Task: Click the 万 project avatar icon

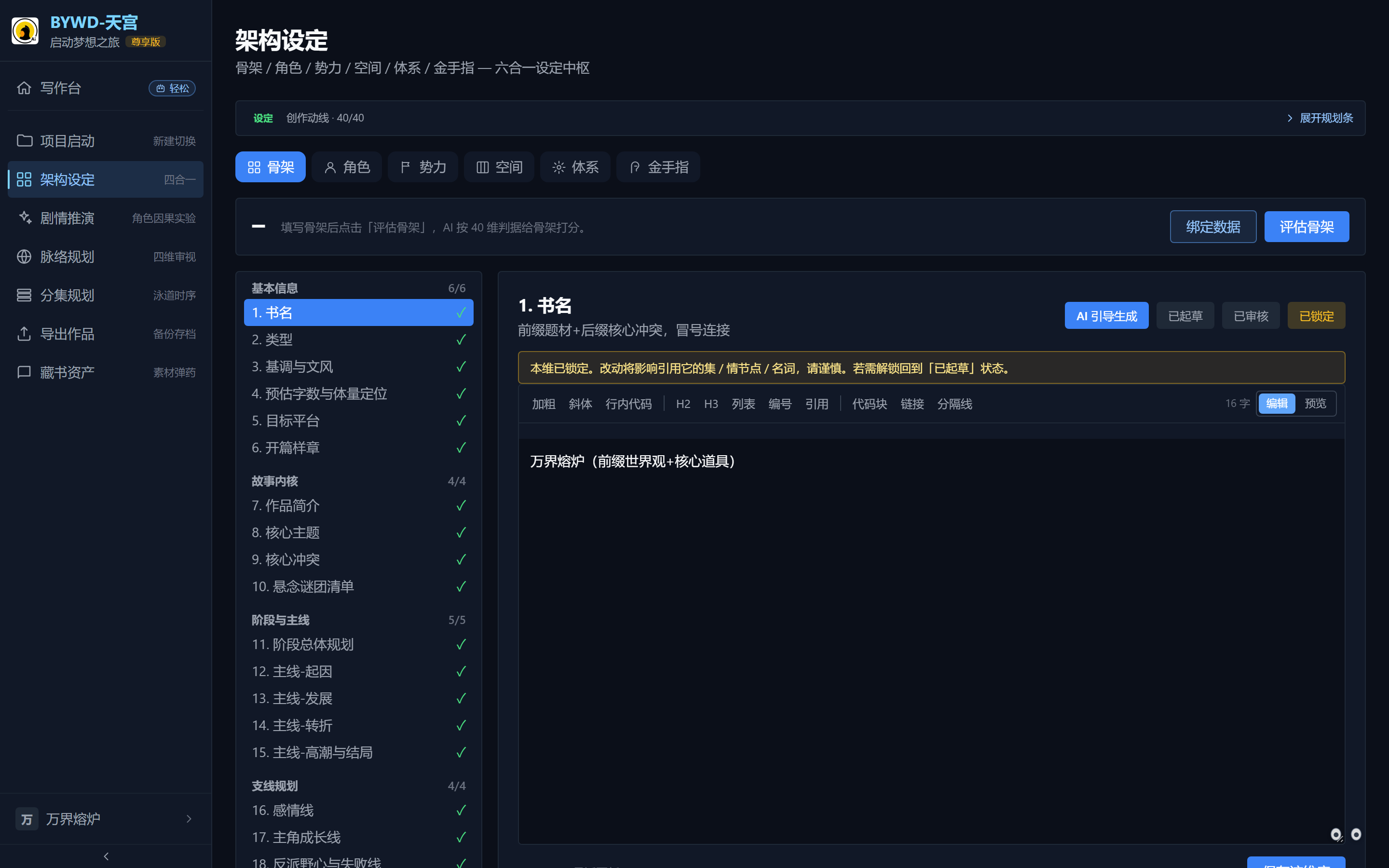Action: point(27,819)
